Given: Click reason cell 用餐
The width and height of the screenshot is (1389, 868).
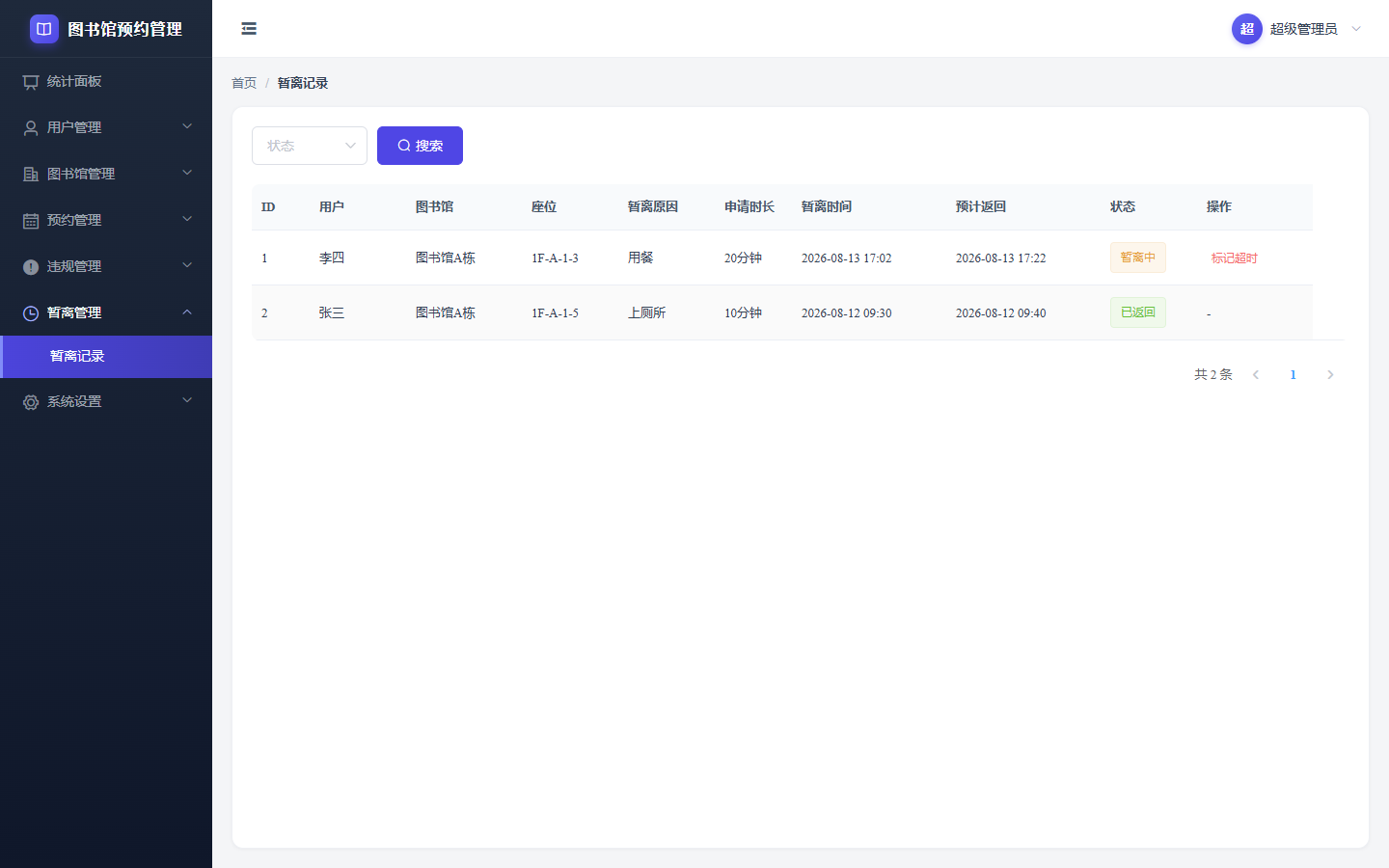Looking at the screenshot, I should [x=640, y=258].
